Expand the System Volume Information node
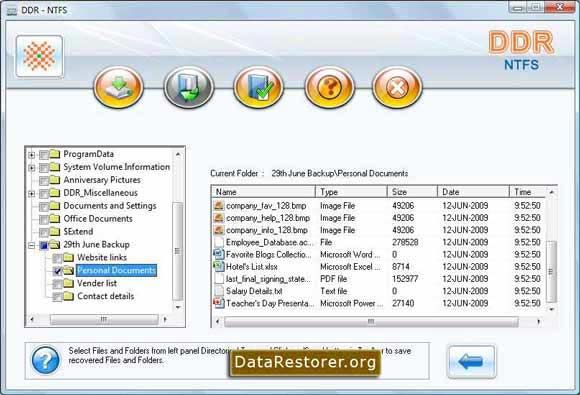The image size is (580, 395). click(x=32, y=168)
